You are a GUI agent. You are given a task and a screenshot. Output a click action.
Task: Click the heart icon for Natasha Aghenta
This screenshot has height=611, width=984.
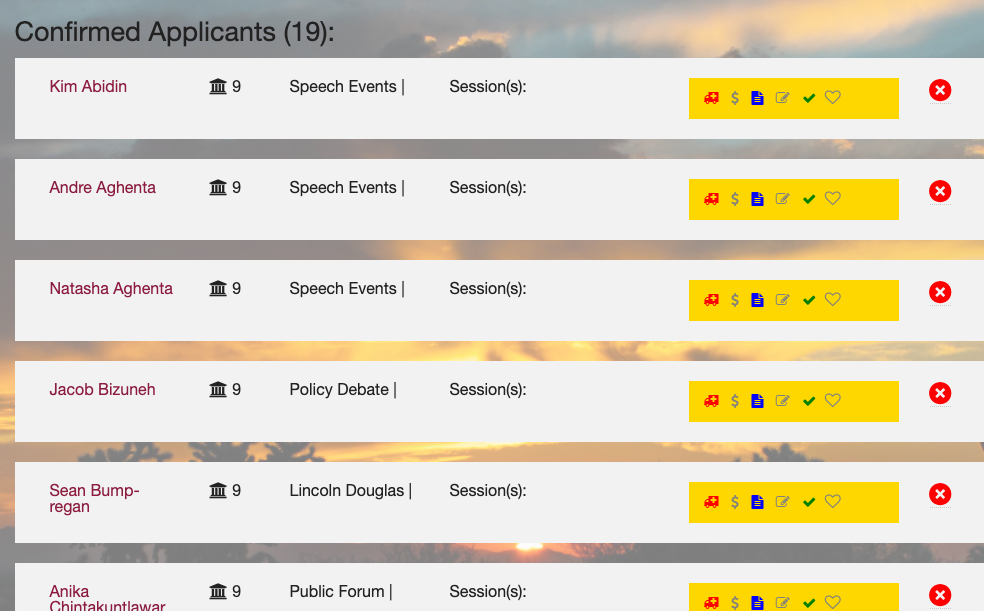click(x=833, y=299)
